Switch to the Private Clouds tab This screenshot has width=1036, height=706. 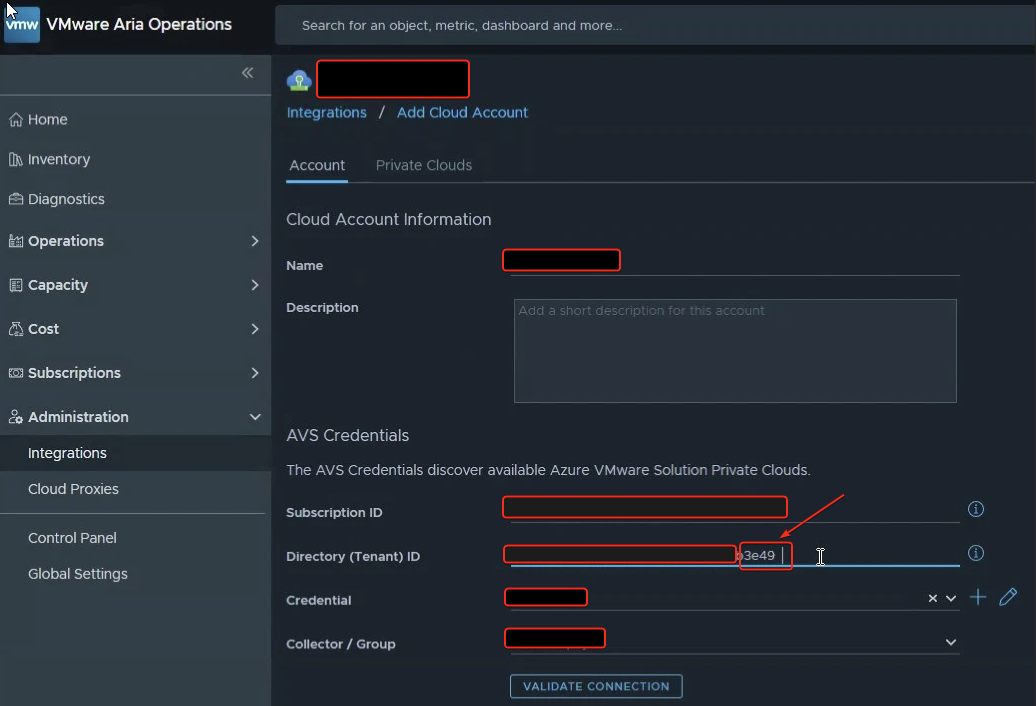tap(423, 165)
